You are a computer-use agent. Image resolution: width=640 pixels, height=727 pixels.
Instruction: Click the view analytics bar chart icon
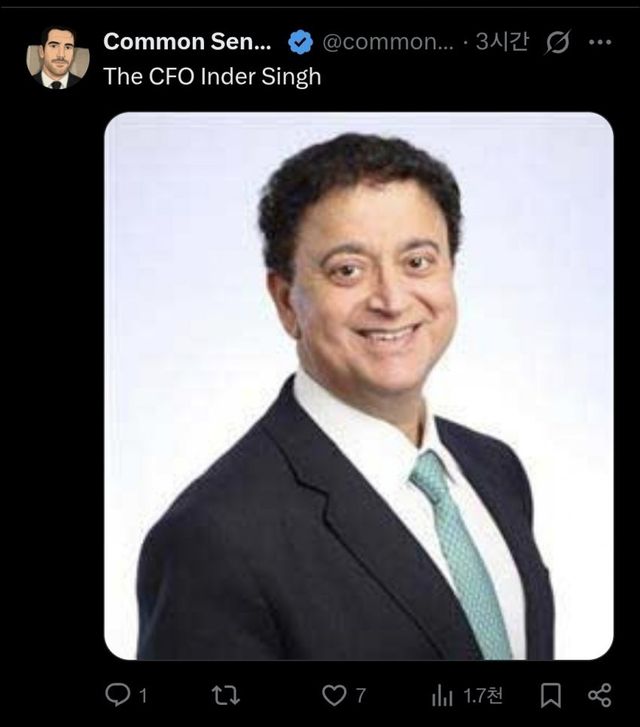pos(443,695)
